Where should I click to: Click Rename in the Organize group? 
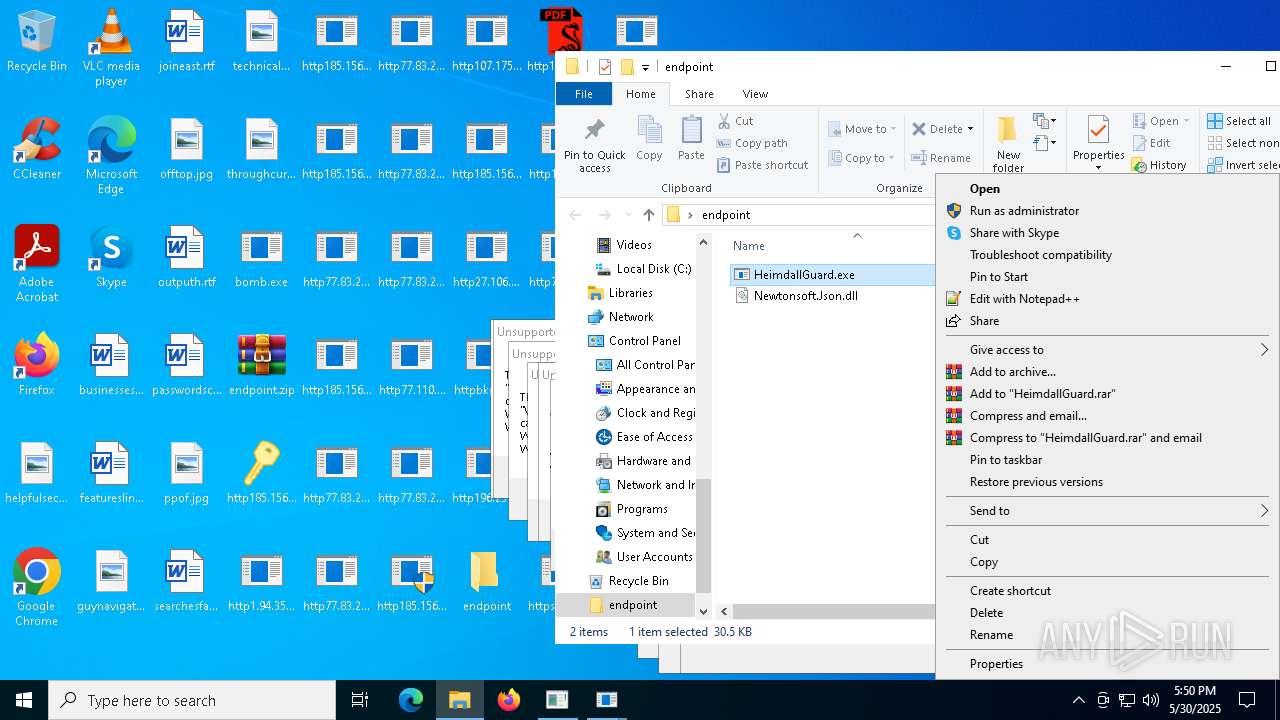point(940,158)
